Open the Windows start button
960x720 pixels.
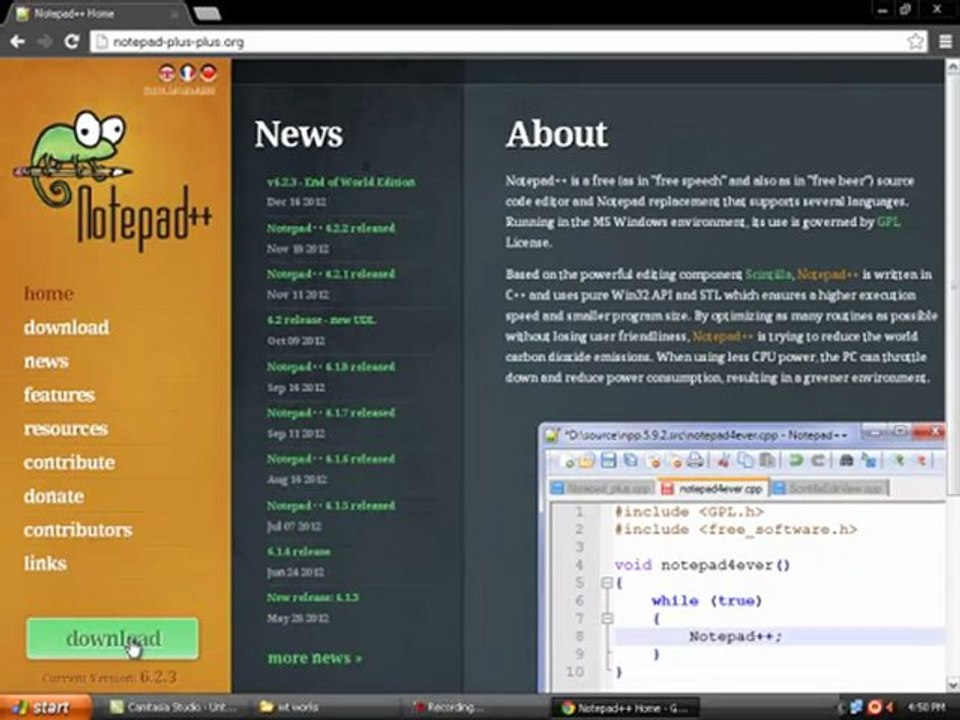(x=46, y=707)
